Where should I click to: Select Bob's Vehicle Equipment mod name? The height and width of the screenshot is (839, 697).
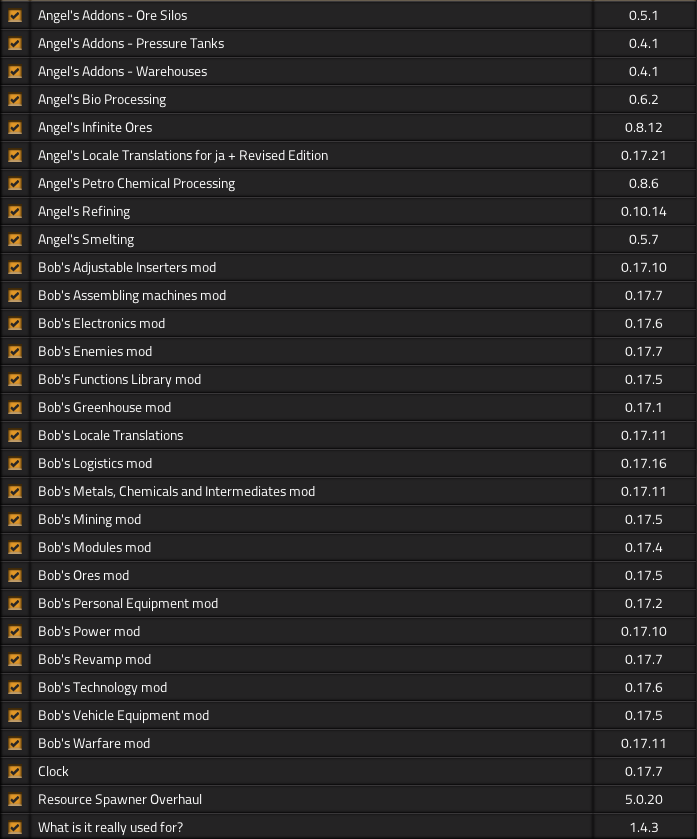pos(123,715)
